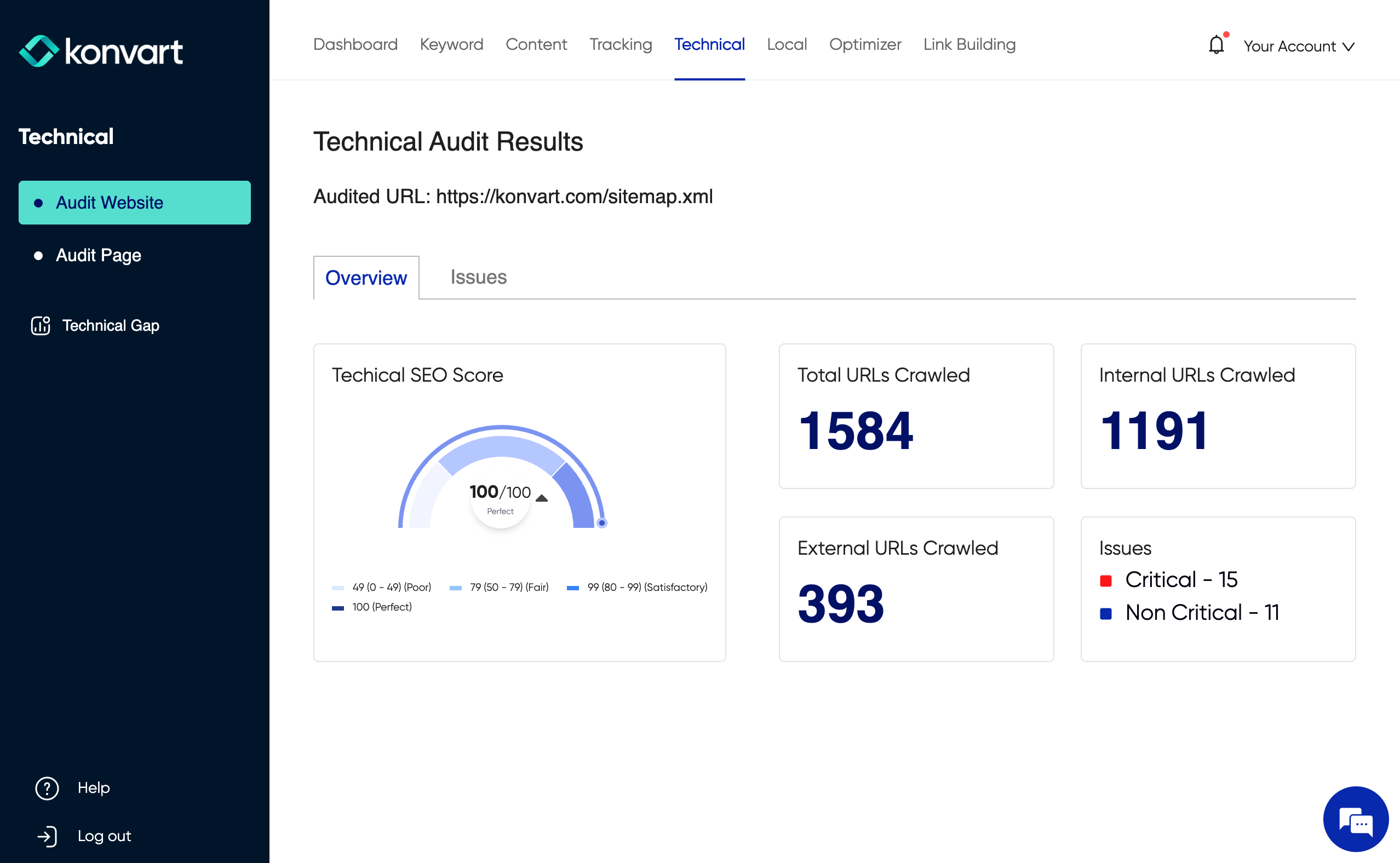This screenshot has height=863, width=1400.
Task: Switch to the Issues tab
Action: (478, 278)
